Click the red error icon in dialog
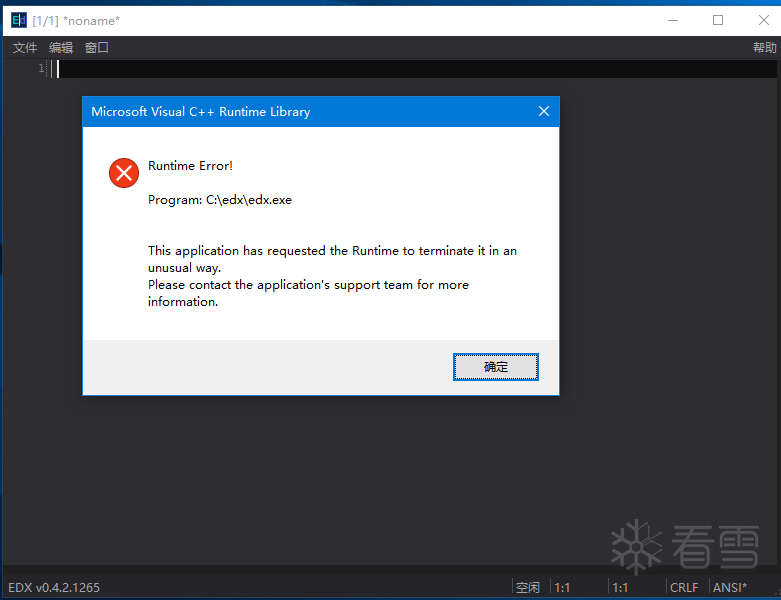Screen dimensions: 781x600 coord(124,173)
